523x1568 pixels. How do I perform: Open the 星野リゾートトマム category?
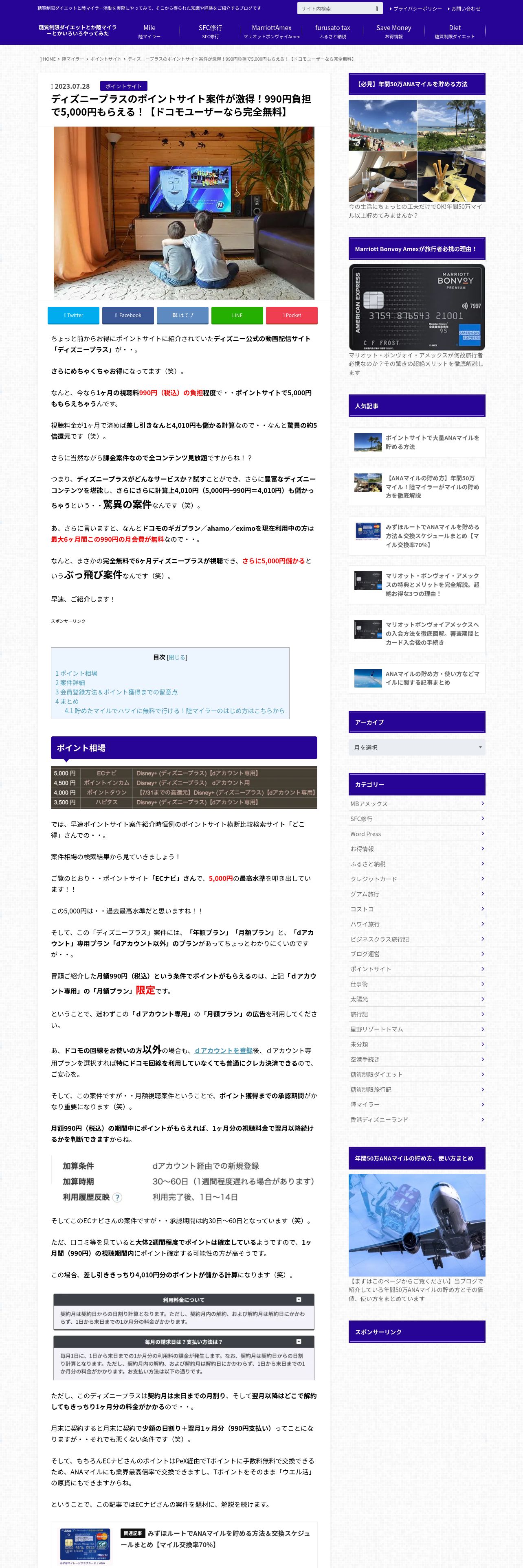(x=416, y=1029)
